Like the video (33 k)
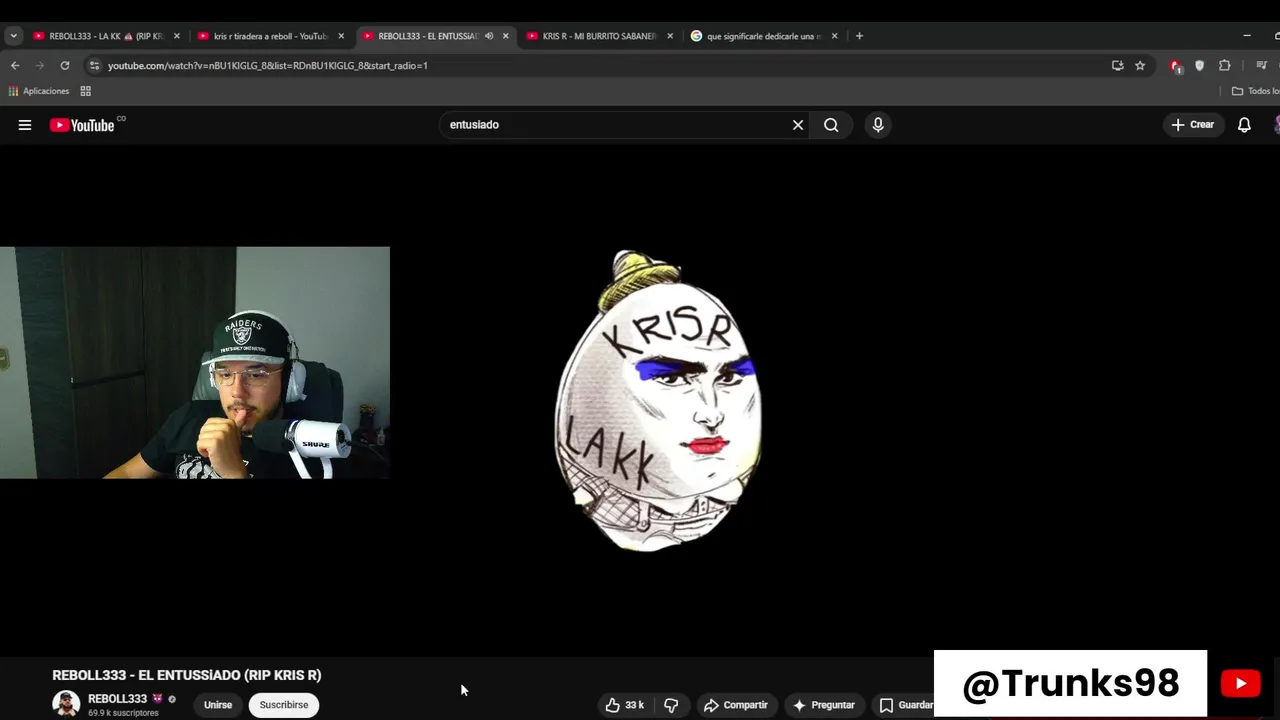Screen dimensions: 1280x720 (624, 705)
